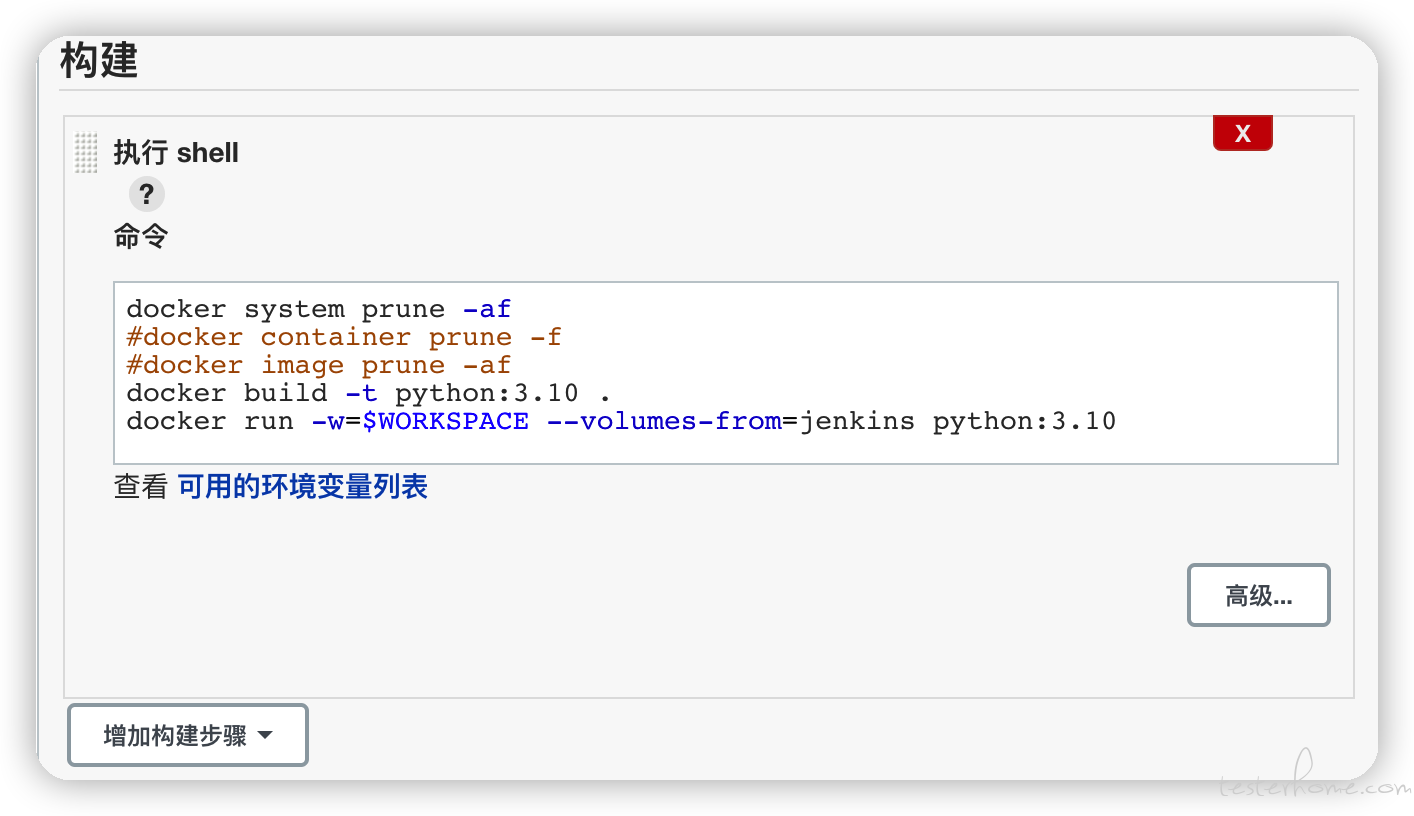
Task: Click the 高级... button
Action: coord(1258,596)
